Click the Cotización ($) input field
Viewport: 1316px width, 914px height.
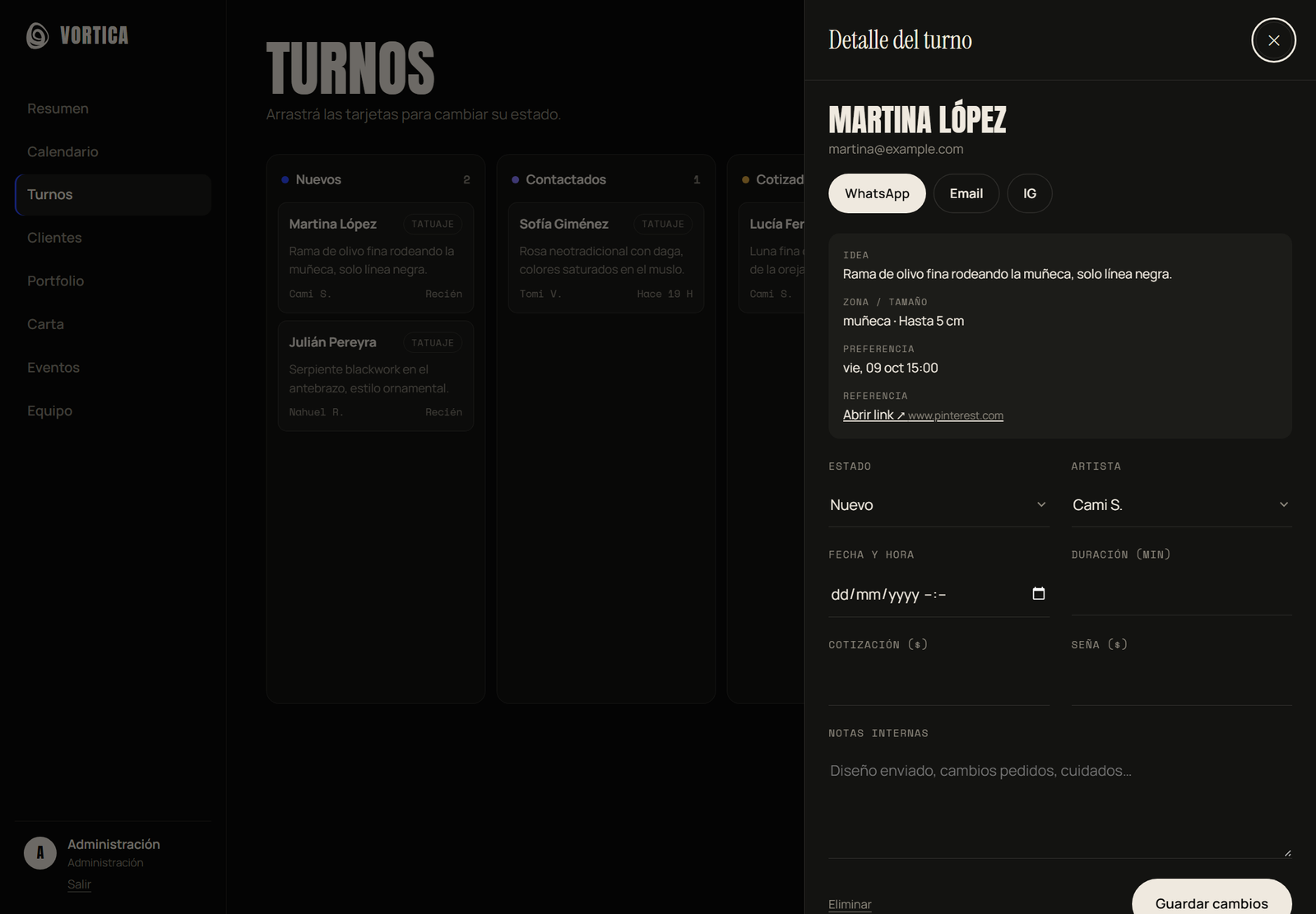click(x=938, y=684)
